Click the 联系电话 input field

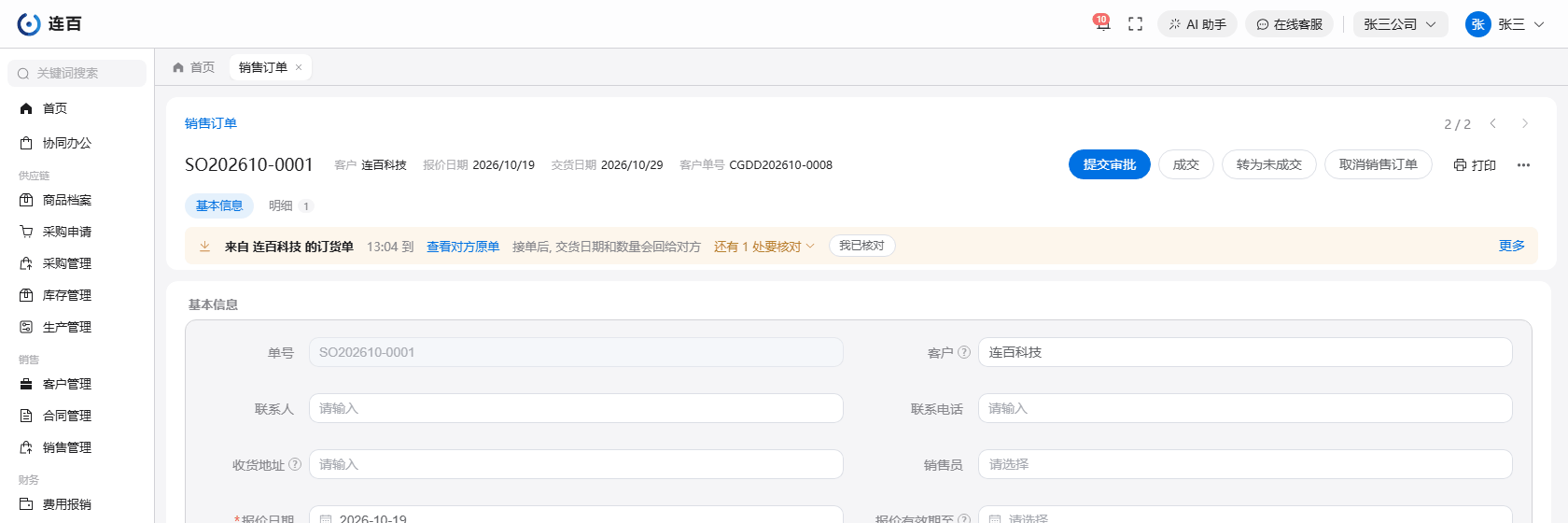[x=1245, y=408]
